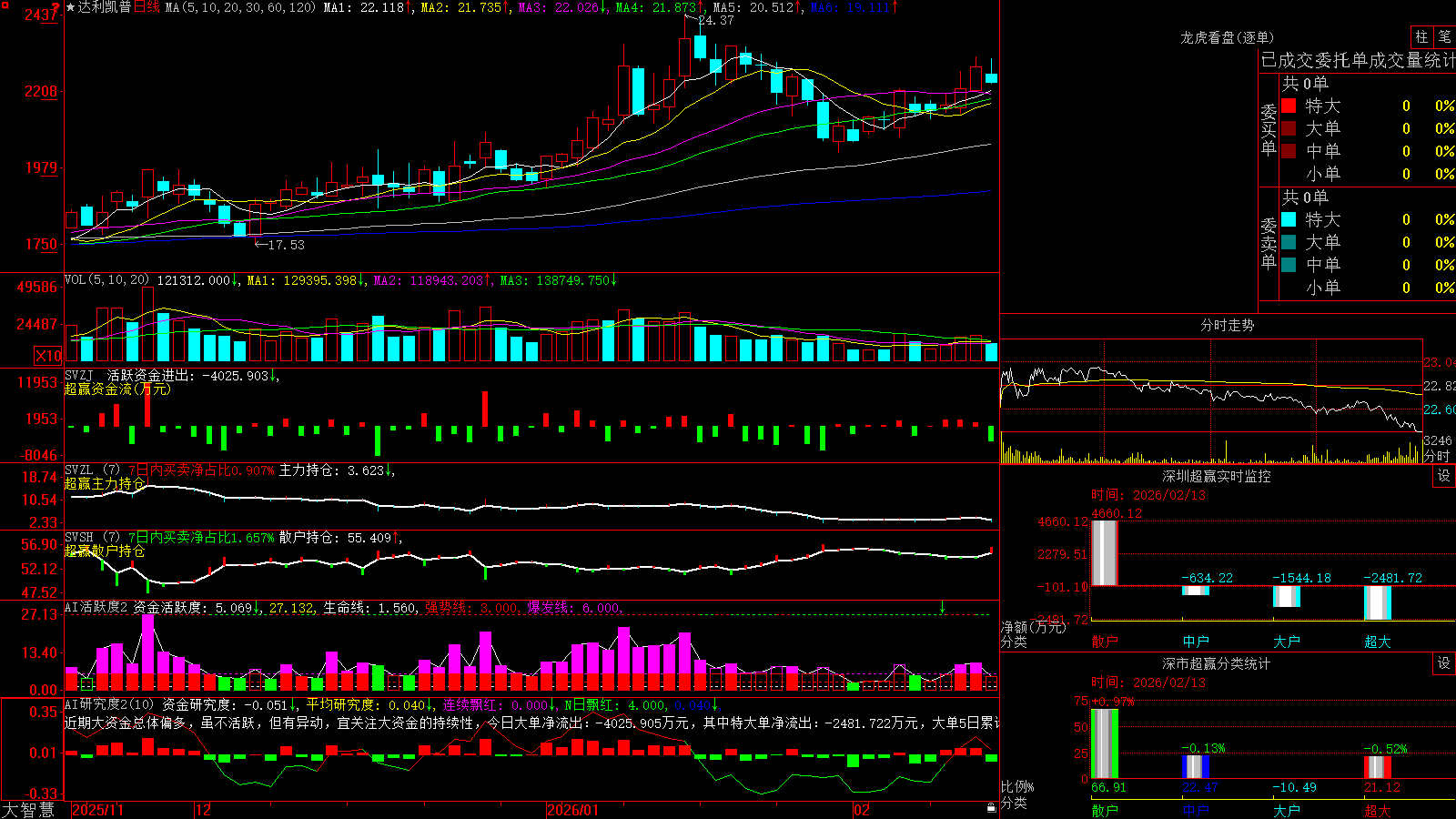Jump to 2025/11 on the time axis
1456x819 pixels.
(97, 810)
